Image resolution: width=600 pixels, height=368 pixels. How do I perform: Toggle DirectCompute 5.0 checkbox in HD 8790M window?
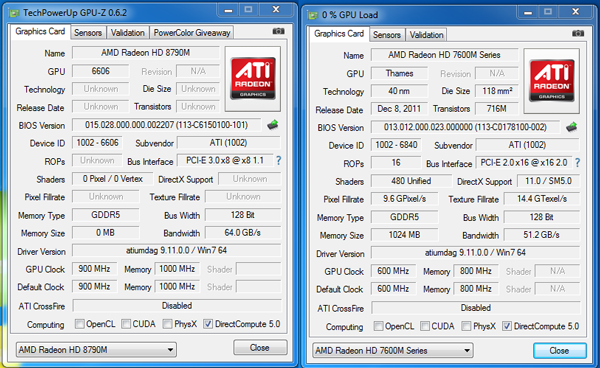tap(208, 324)
